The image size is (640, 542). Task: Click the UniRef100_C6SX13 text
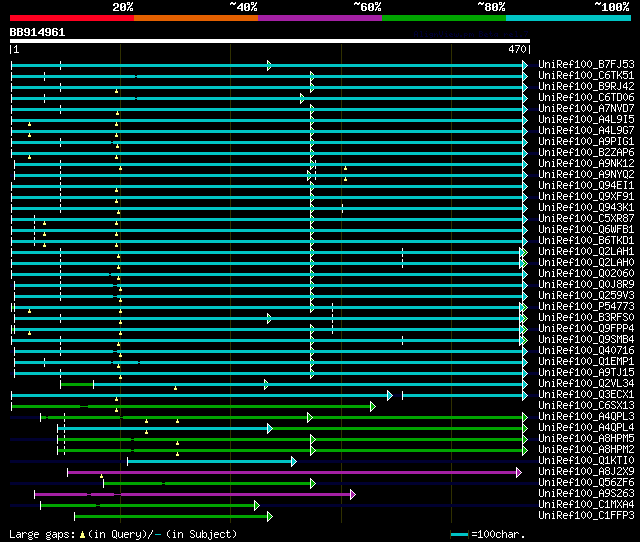click(x=586, y=406)
